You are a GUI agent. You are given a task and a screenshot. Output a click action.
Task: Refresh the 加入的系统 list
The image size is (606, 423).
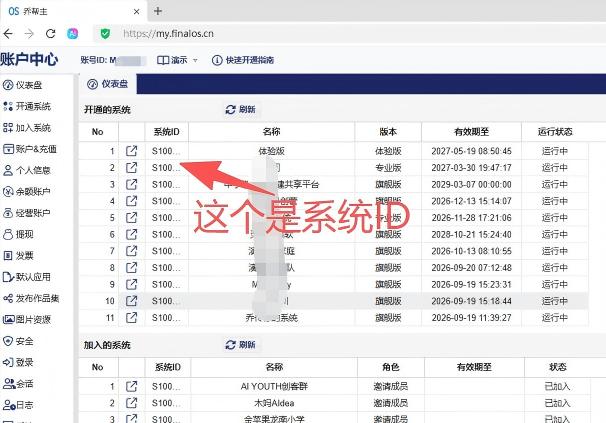(x=240, y=345)
